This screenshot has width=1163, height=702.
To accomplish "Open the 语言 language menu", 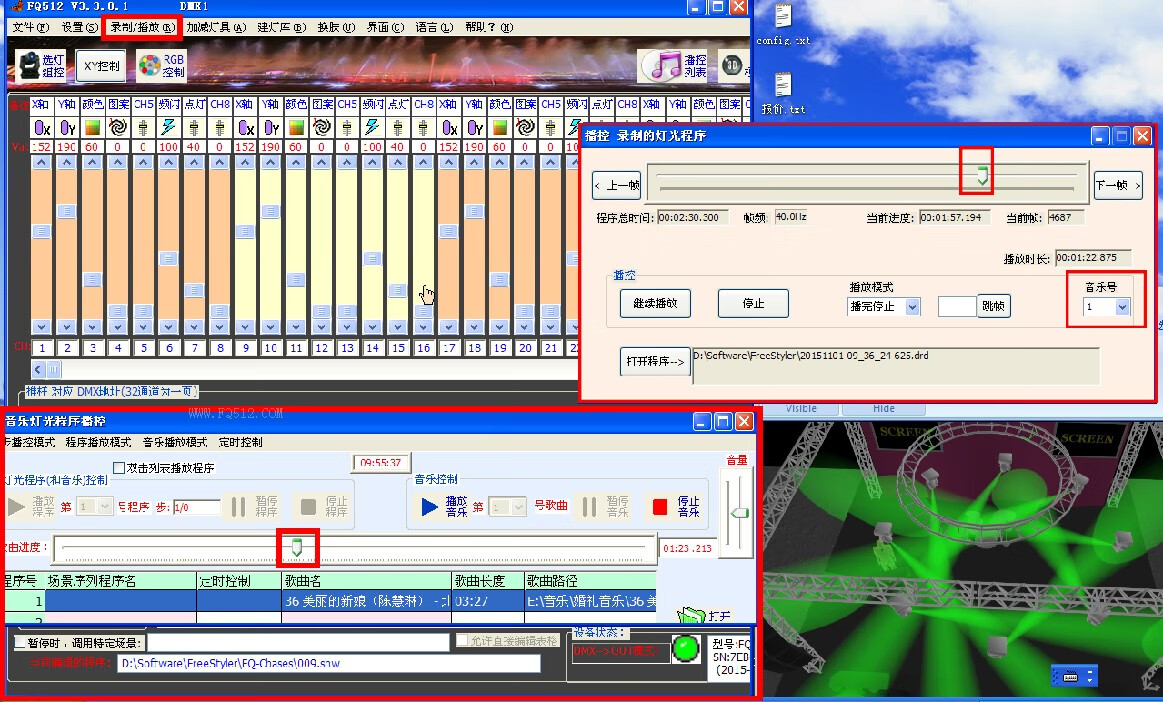I will point(434,27).
